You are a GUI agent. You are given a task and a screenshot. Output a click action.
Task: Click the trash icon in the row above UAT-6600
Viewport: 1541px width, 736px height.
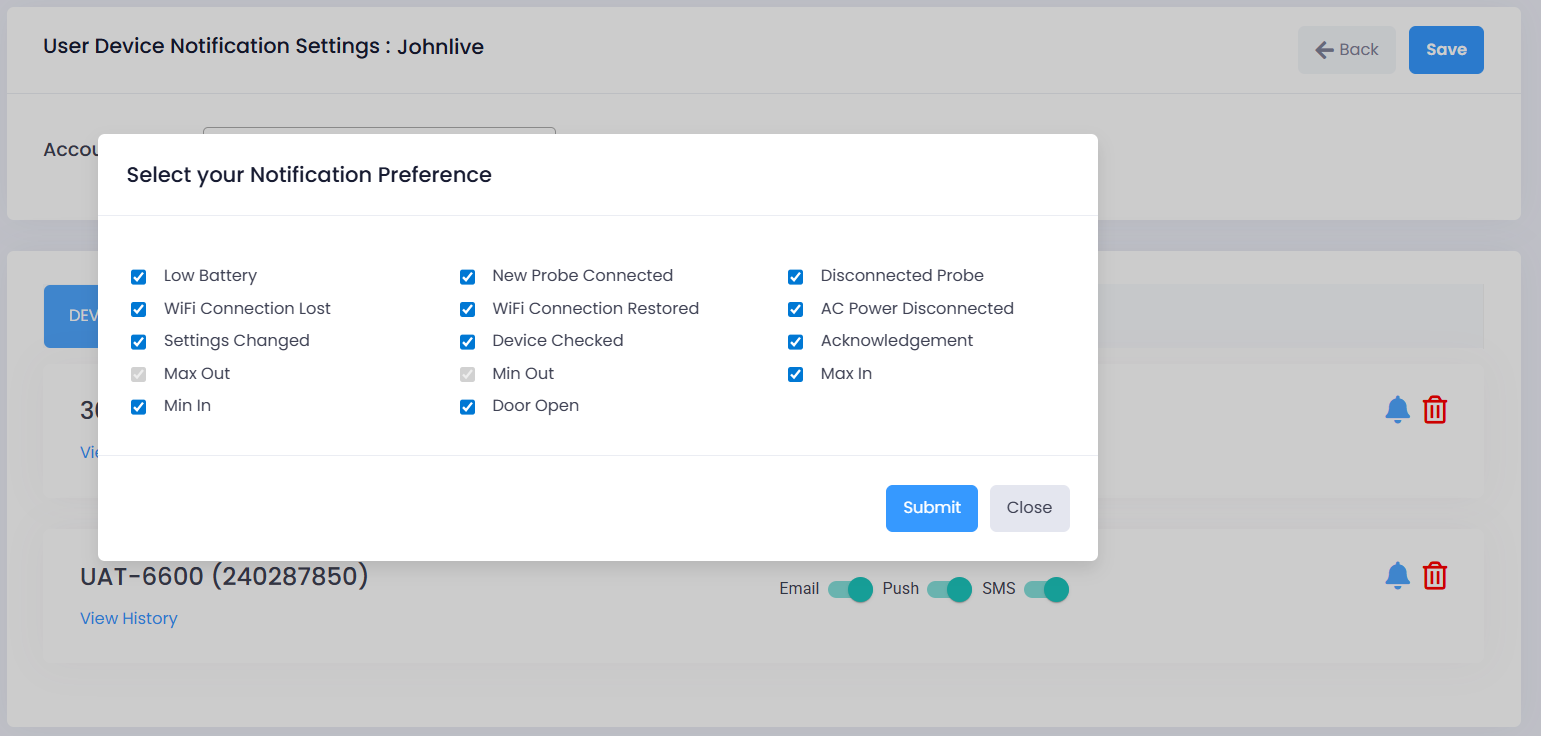point(1435,409)
